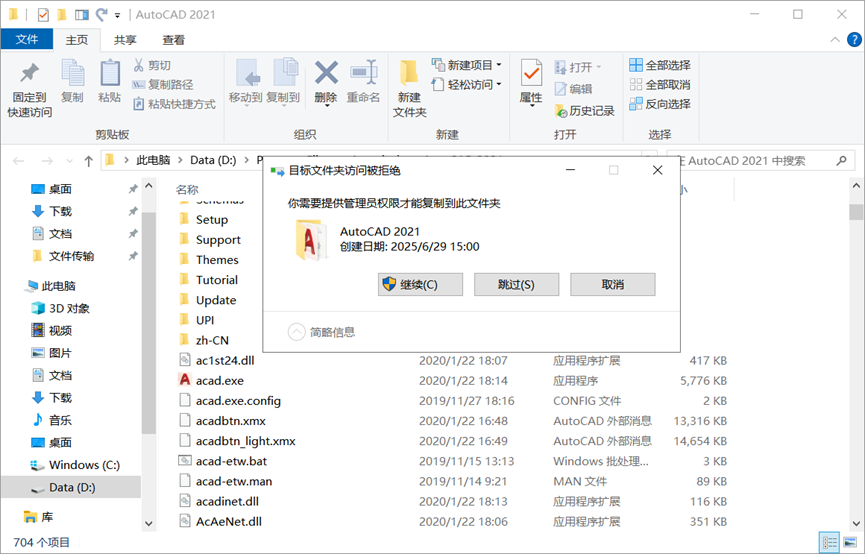Click 跳过(S) Skip button

click(516, 284)
